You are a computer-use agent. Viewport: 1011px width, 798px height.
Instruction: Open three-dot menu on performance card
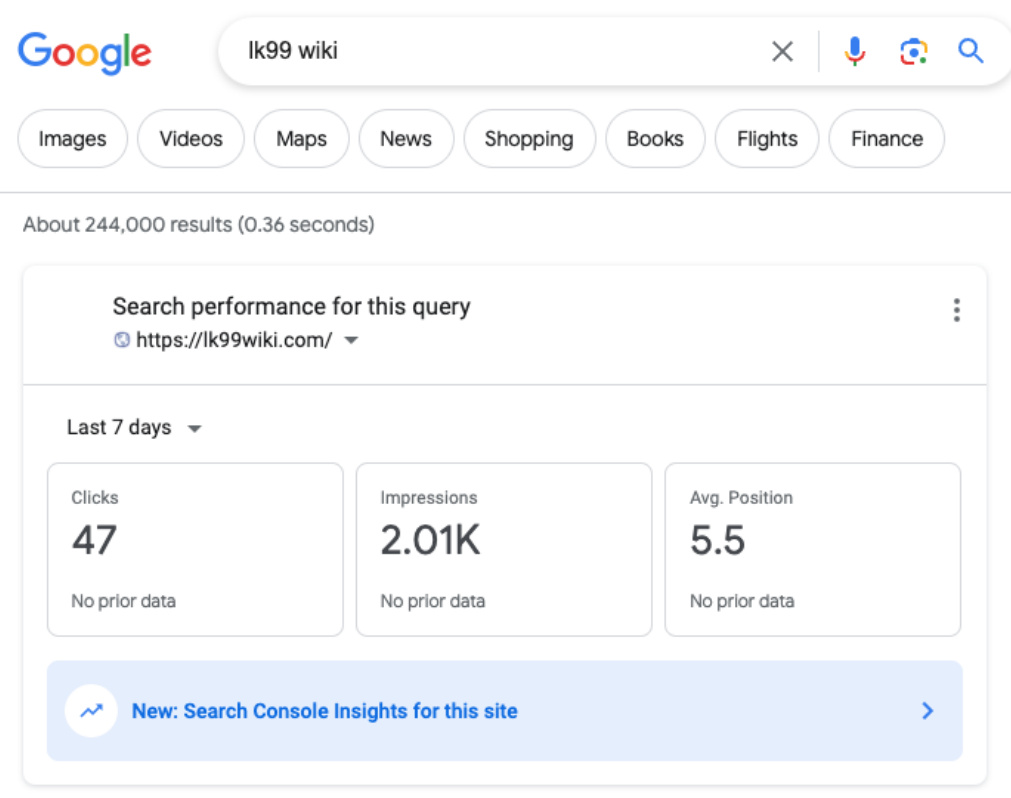pyautogui.click(x=957, y=310)
